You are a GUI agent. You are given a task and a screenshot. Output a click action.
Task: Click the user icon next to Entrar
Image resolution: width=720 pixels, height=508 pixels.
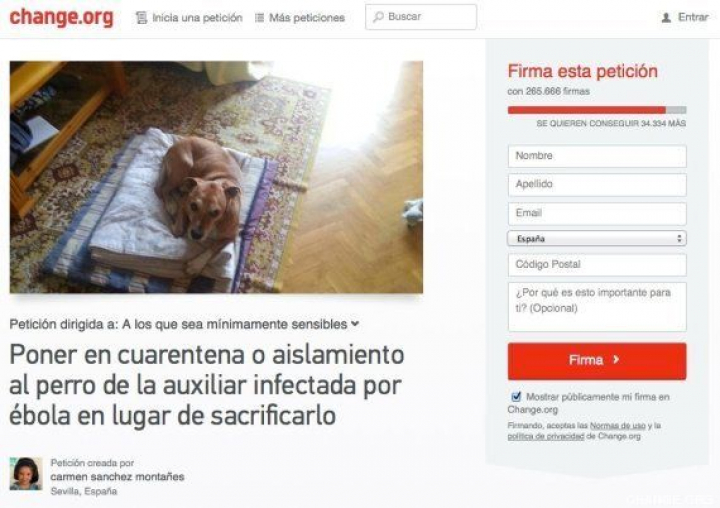tap(666, 17)
